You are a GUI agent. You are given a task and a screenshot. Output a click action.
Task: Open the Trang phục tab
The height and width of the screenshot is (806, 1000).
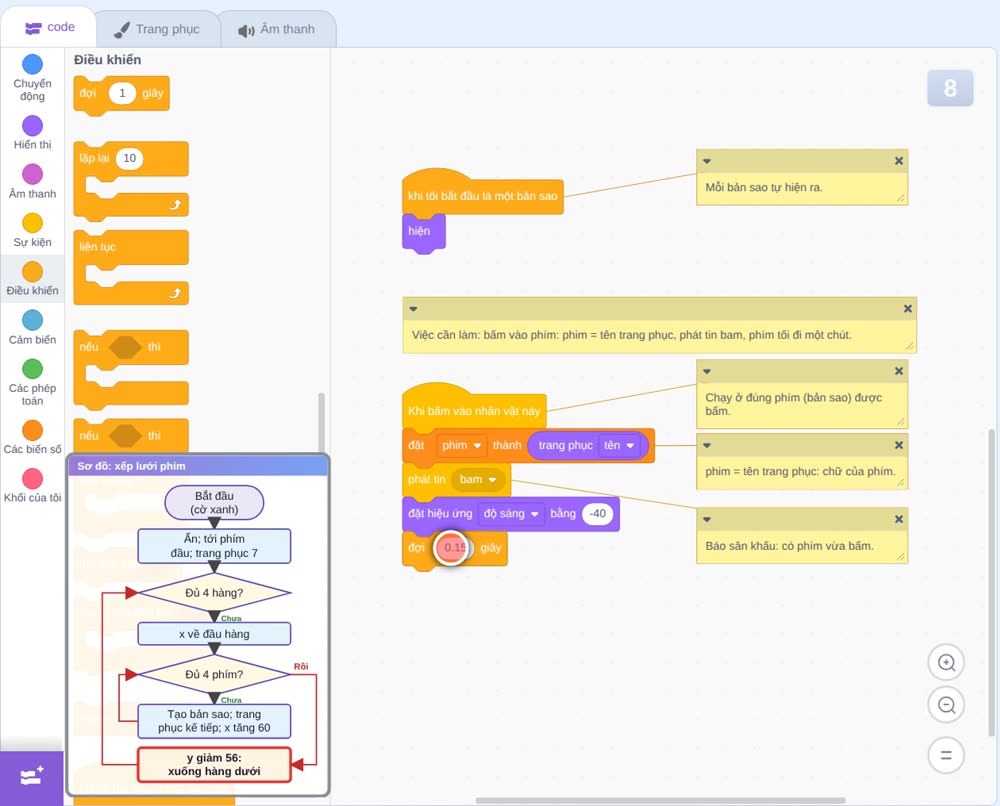tap(157, 29)
